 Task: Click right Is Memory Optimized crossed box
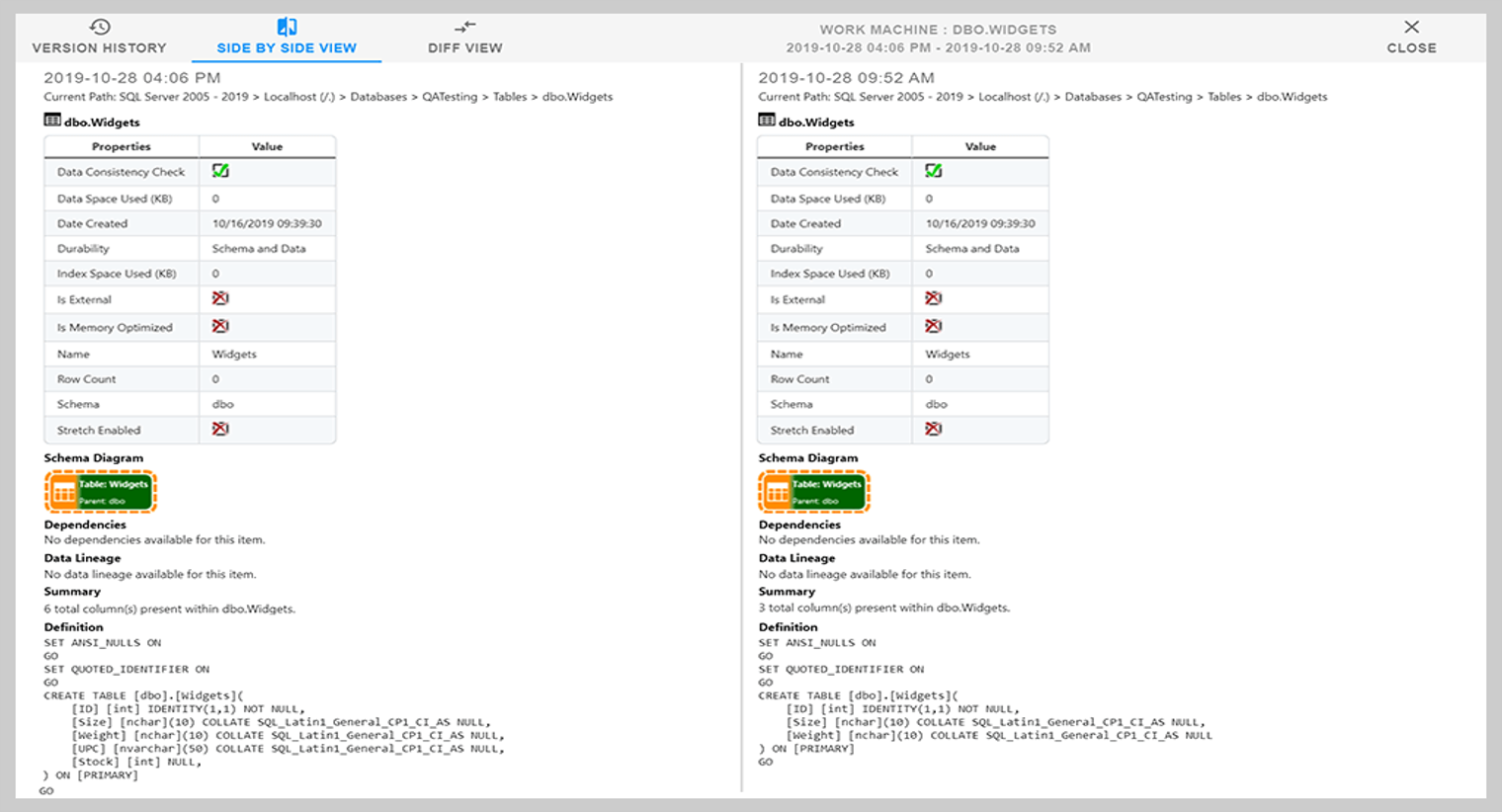coord(933,326)
